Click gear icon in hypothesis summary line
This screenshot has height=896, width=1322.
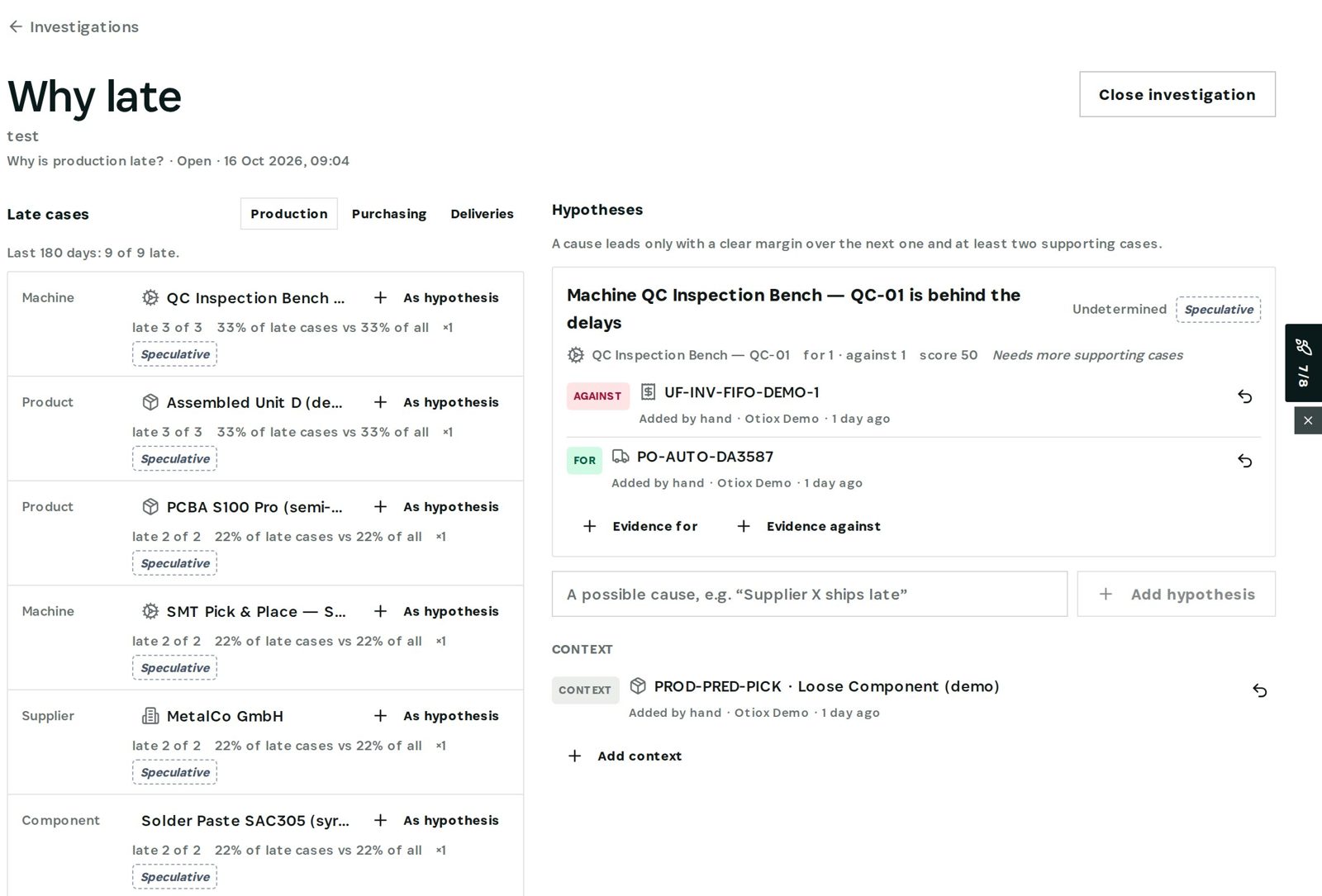576,355
